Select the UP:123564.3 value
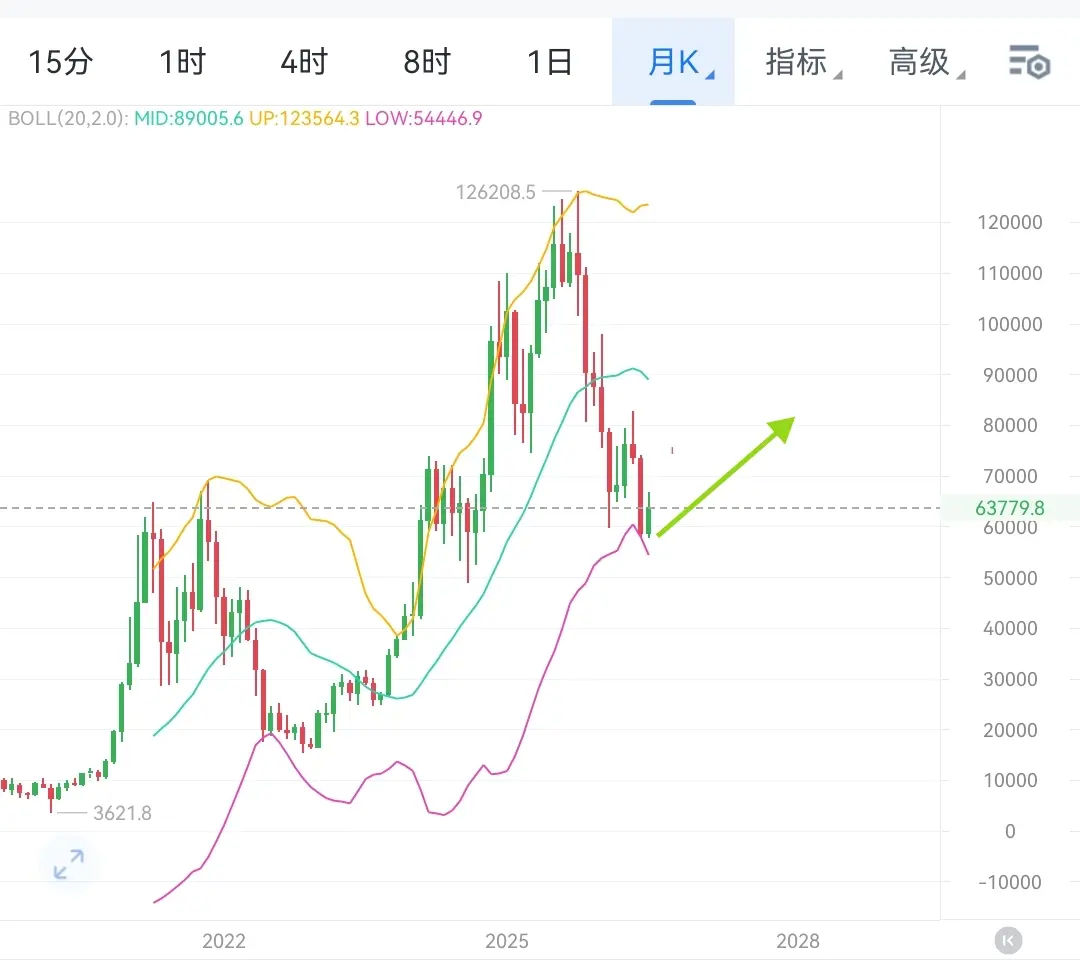Viewport: 1080px width, 969px height. point(304,118)
